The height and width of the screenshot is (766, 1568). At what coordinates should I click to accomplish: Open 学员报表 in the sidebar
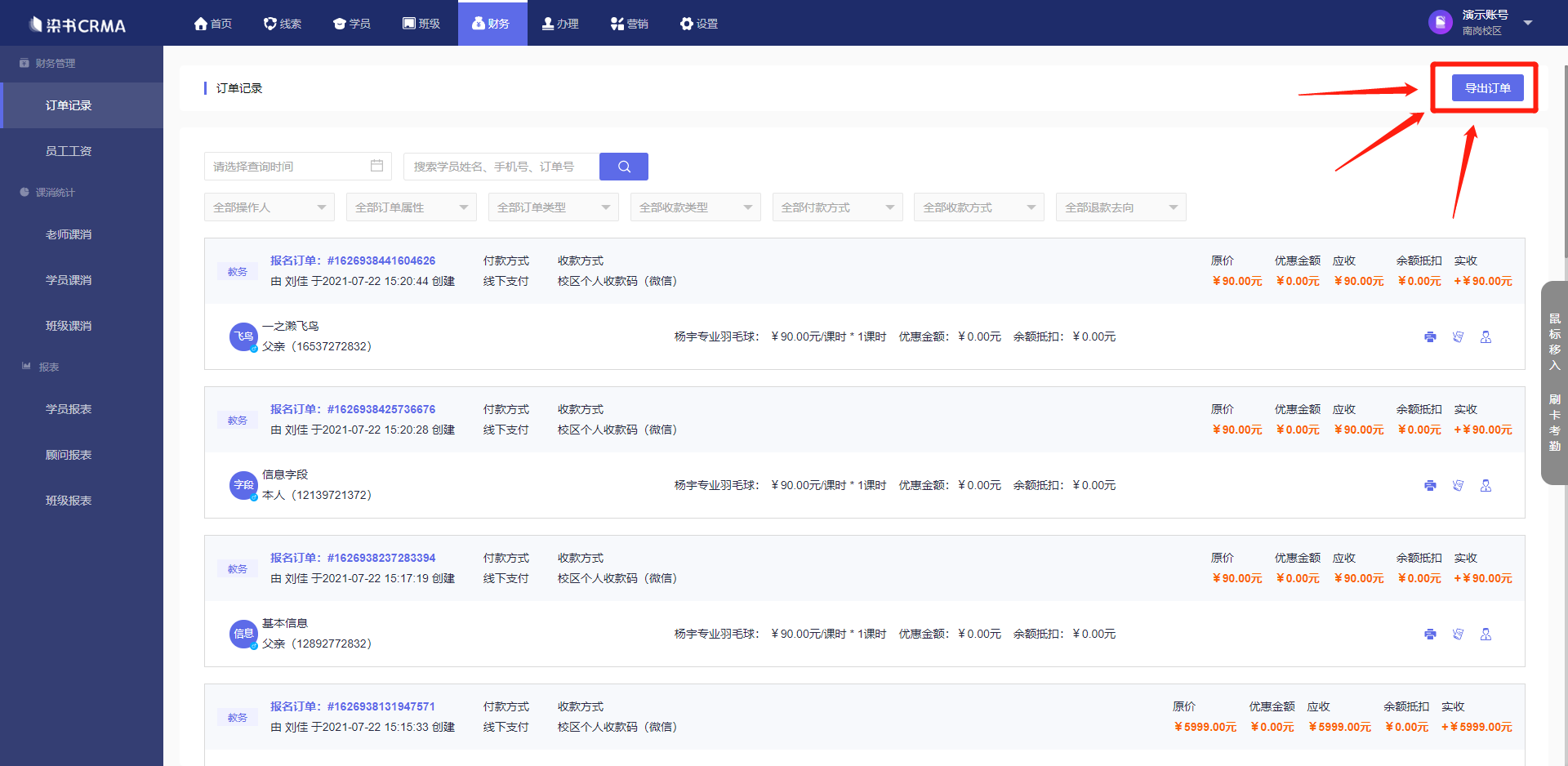tap(82, 409)
